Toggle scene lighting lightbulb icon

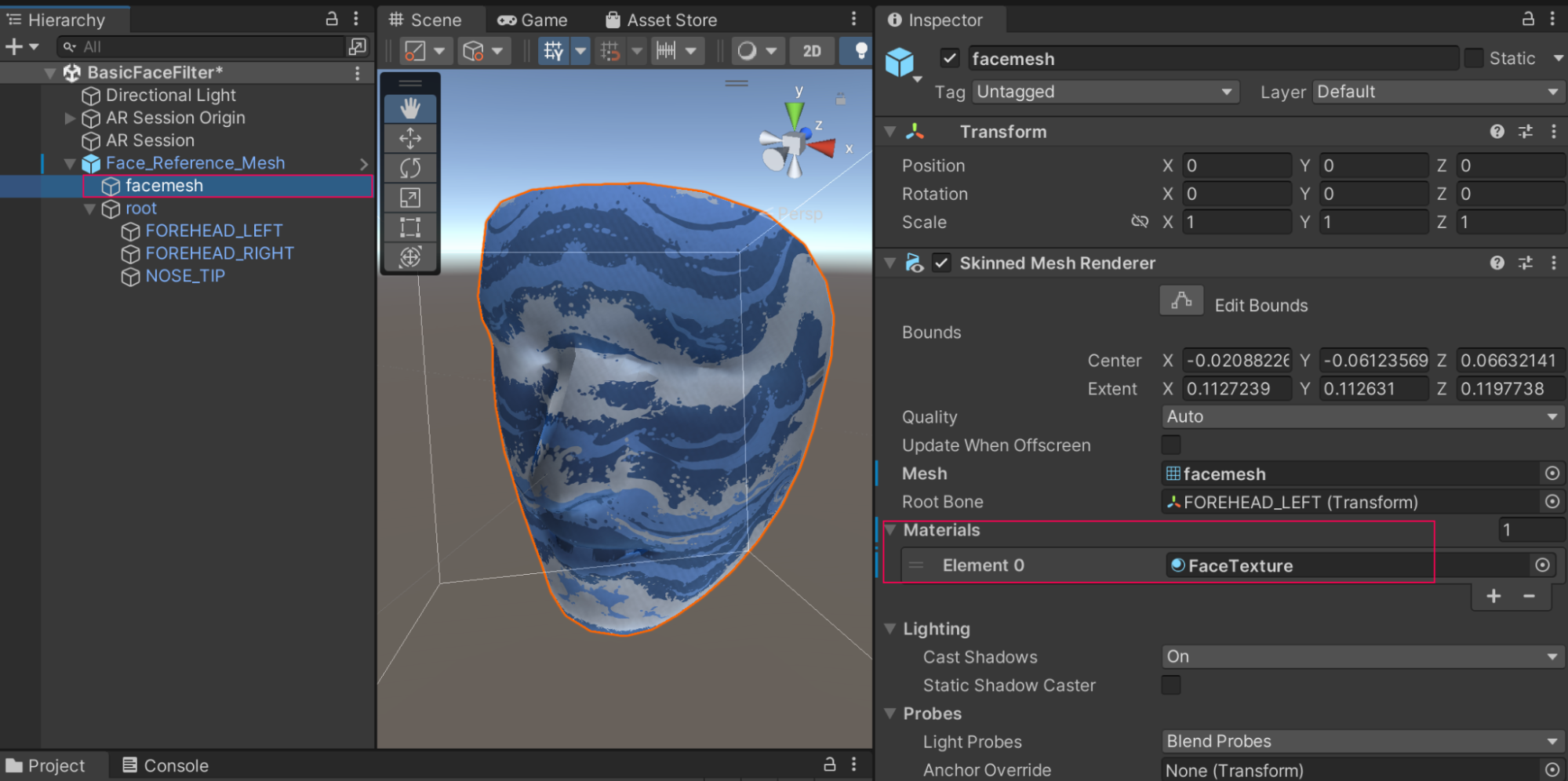pos(860,51)
